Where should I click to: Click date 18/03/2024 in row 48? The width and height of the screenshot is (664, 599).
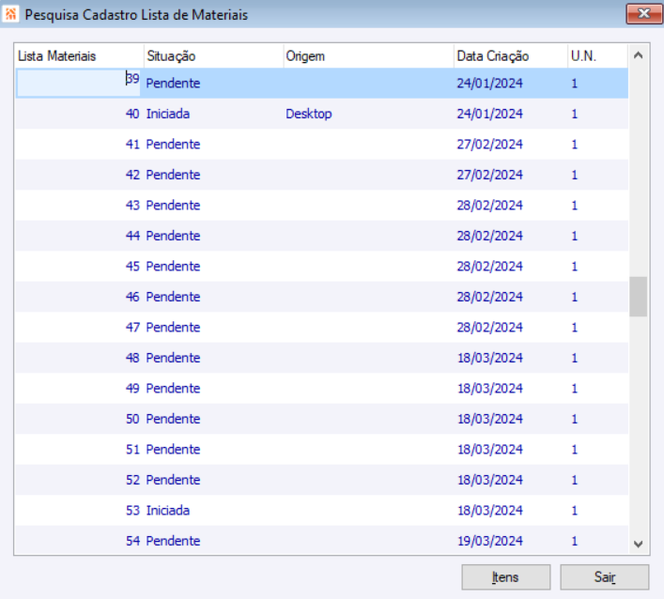tap(490, 357)
